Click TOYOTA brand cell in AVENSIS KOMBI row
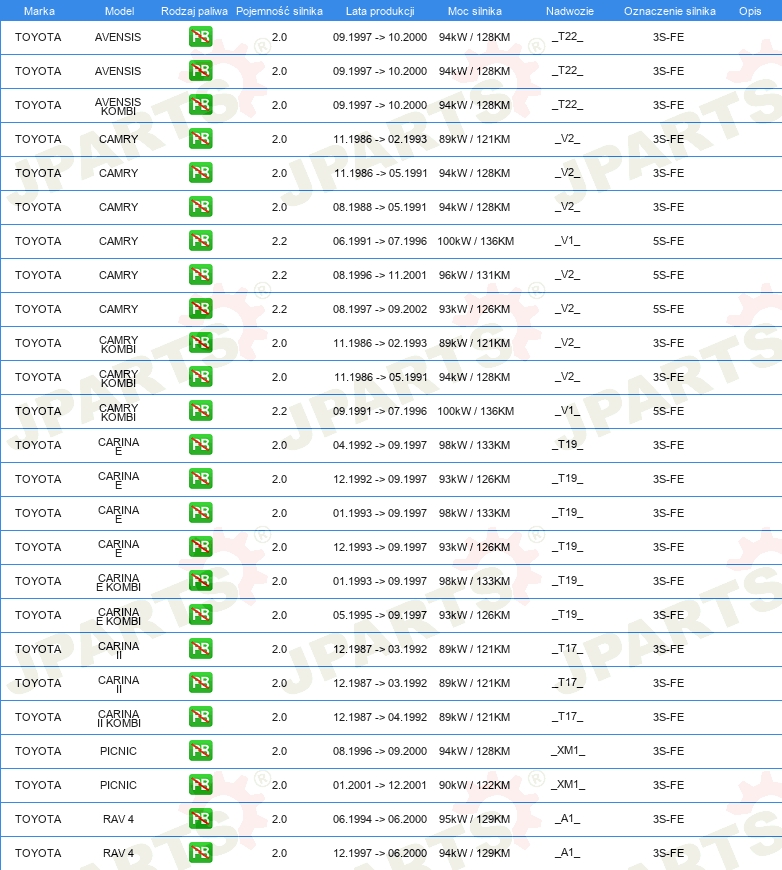782x870 pixels. click(x=38, y=105)
